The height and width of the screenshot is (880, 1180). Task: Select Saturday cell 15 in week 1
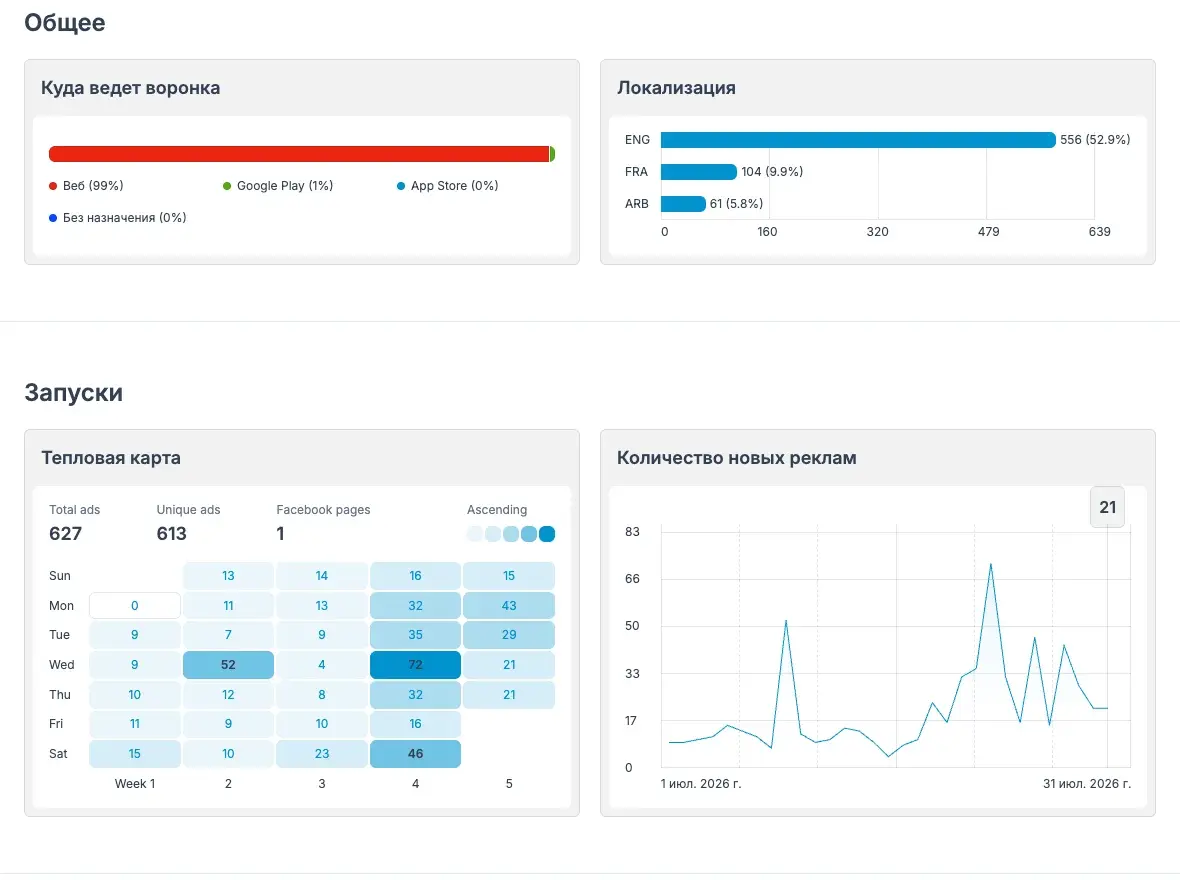pos(135,754)
